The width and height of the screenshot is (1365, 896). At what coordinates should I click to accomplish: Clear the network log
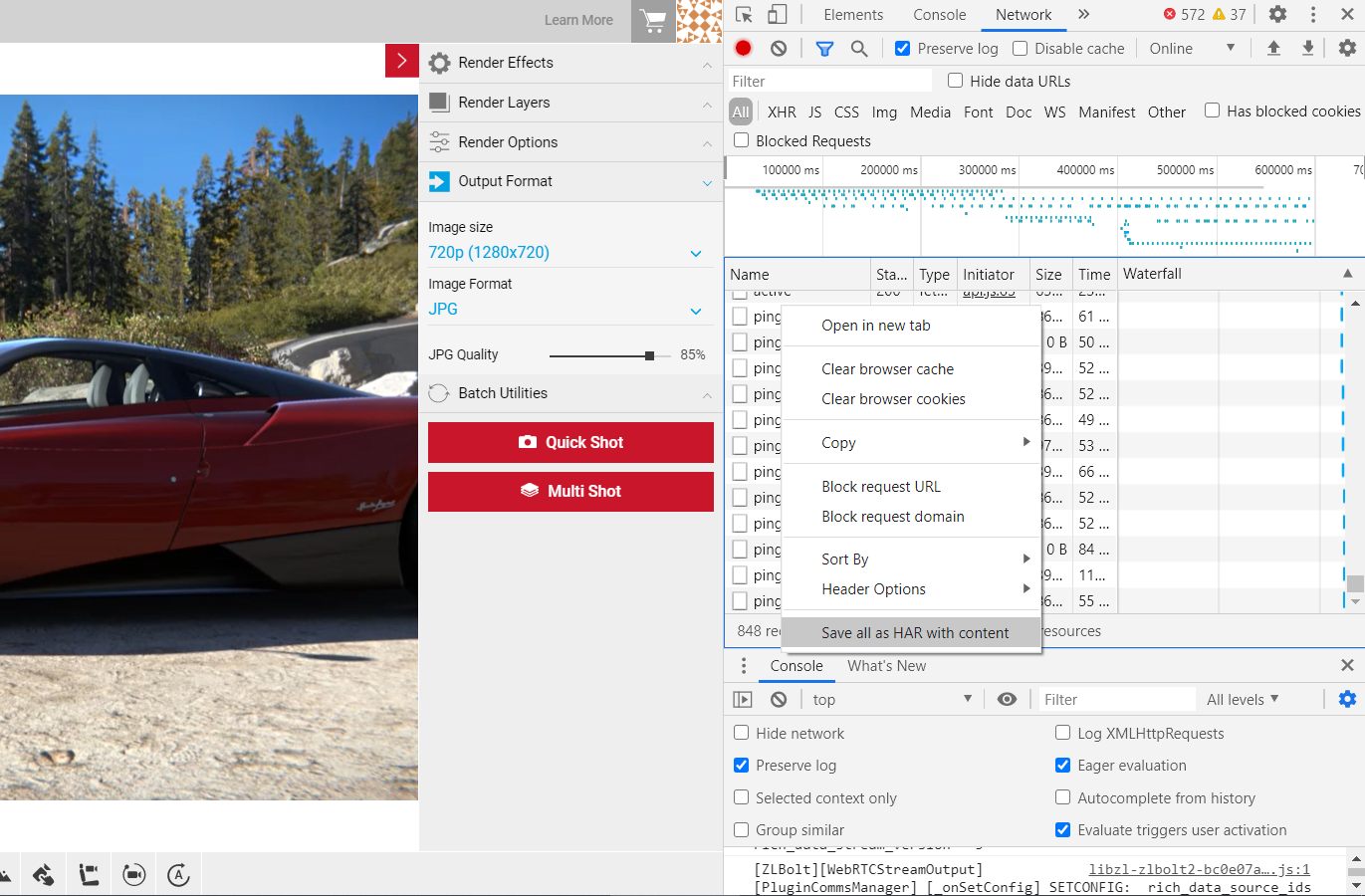pyautogui.click(x=779, y=48)
